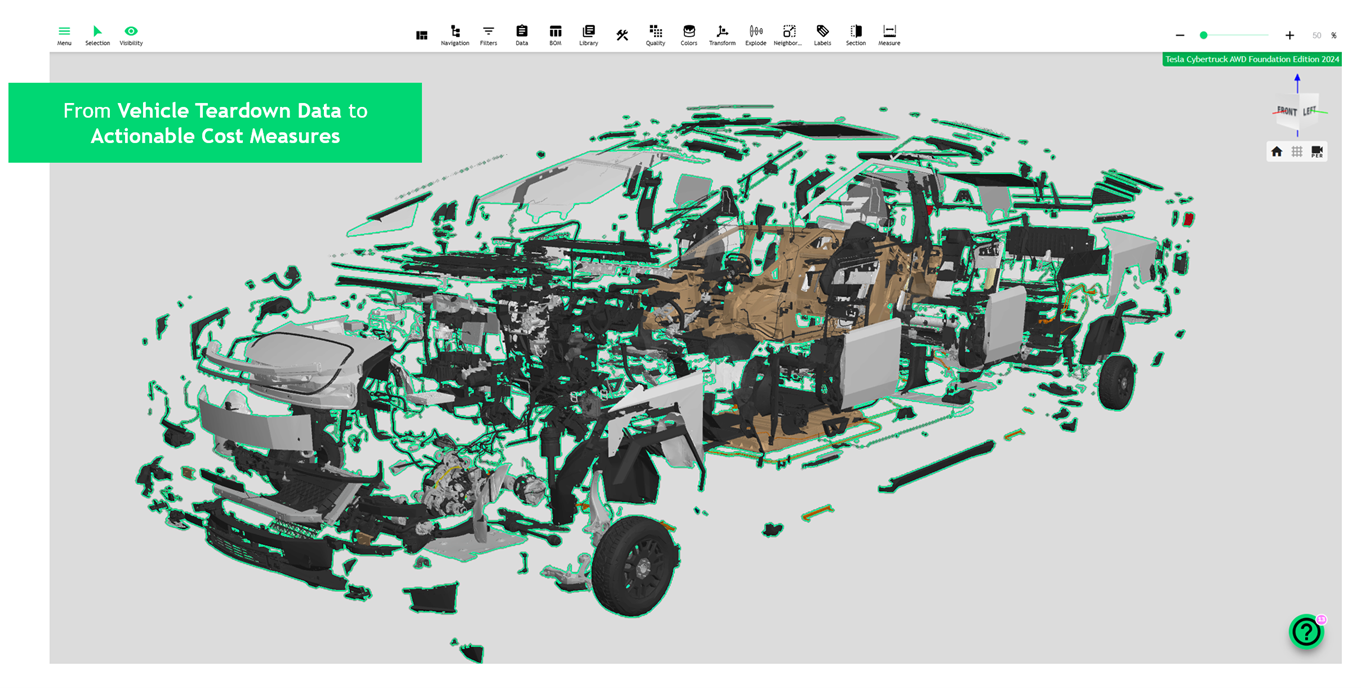The height and width of the screenshot is (688, 1361).
Task: Click the Explode view tool
Action: click(x=756, y=35)
